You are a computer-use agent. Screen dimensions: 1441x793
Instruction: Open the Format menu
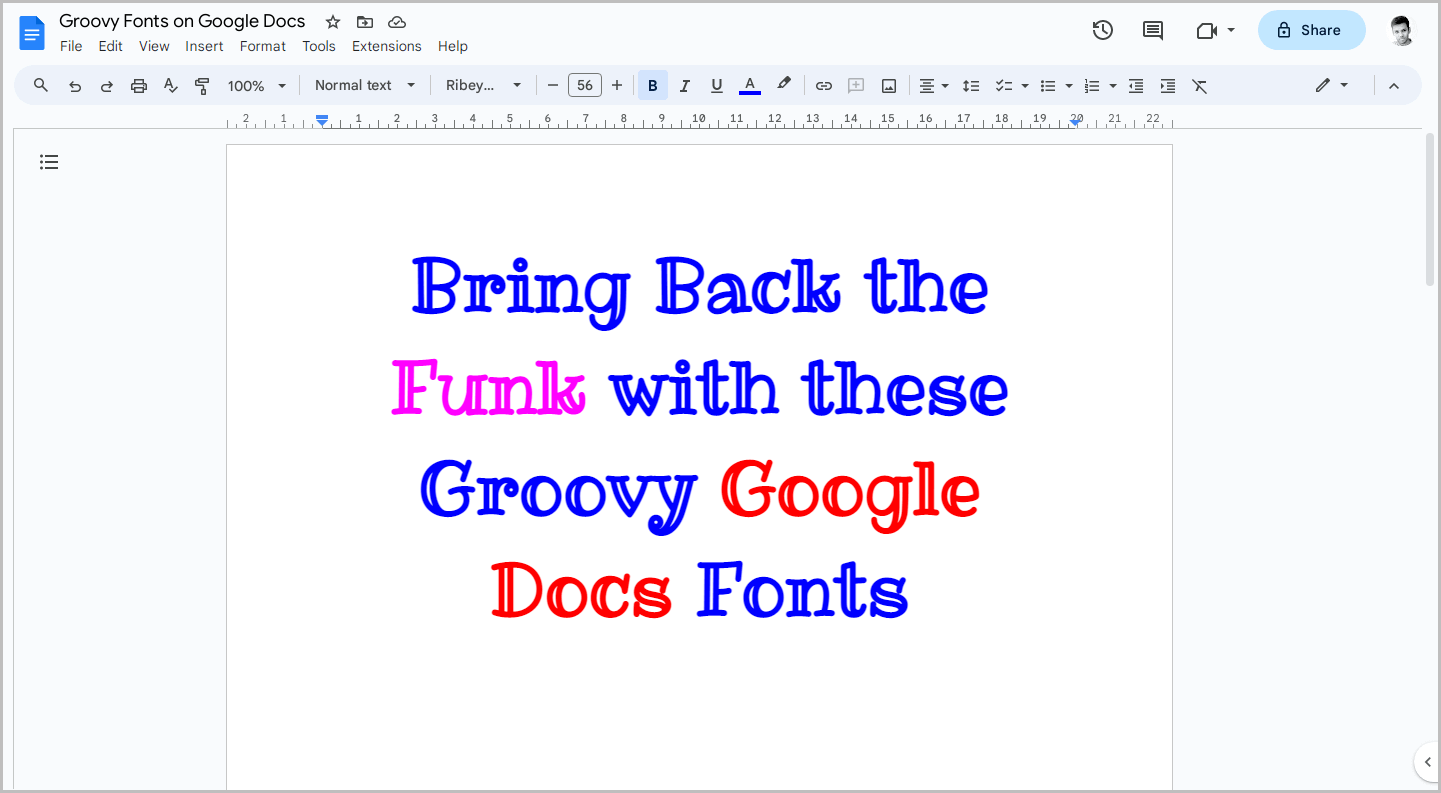click(x=262, y=46)
